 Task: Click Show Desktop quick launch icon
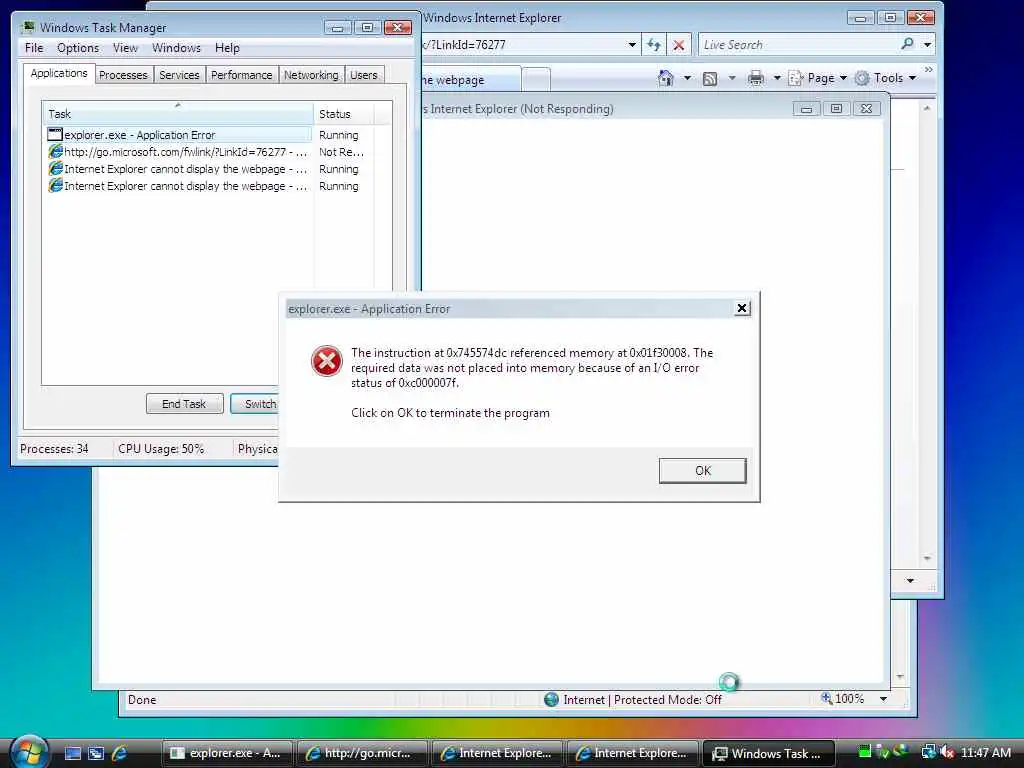[72, 753]
